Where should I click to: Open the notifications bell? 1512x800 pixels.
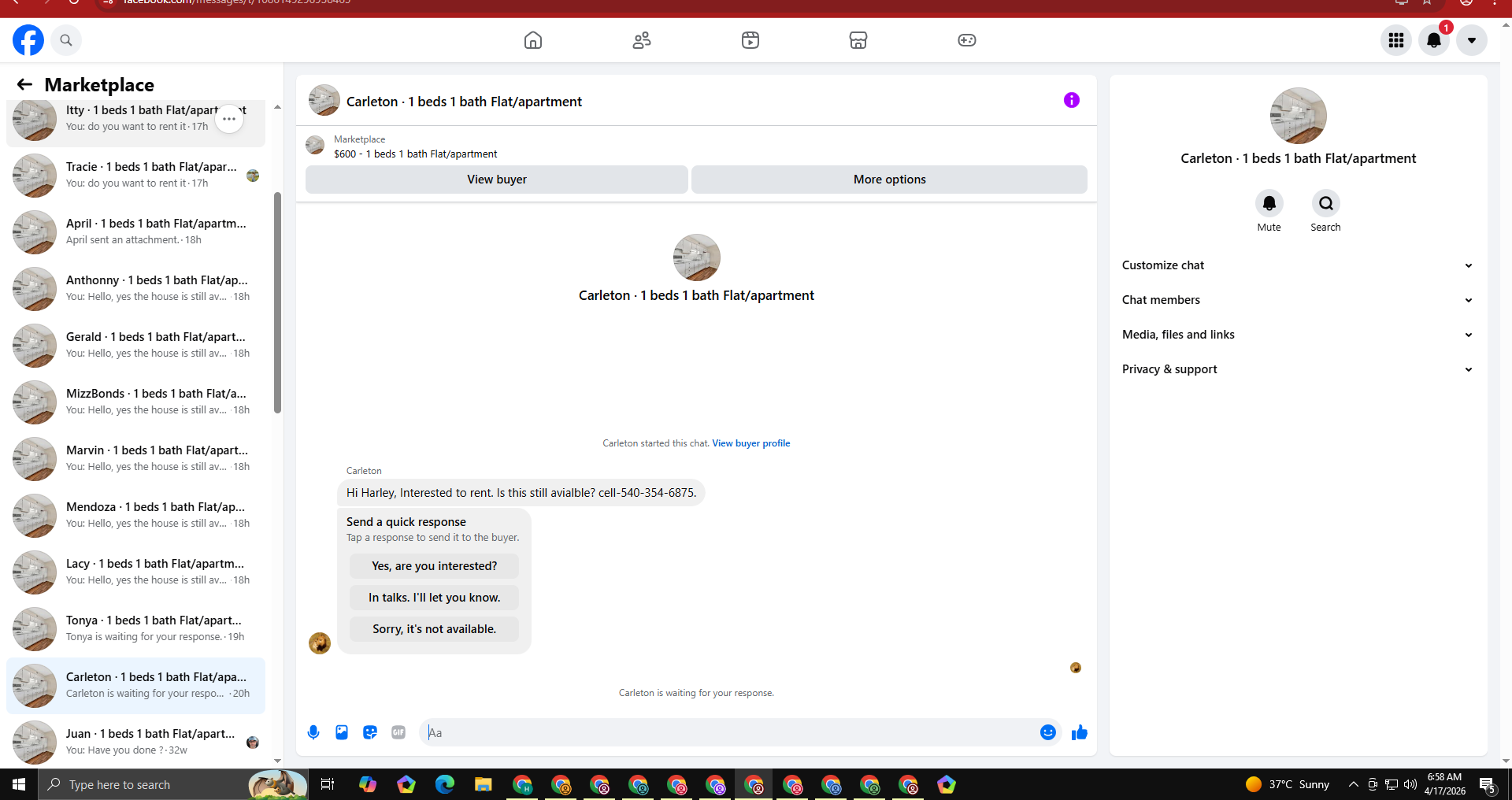pos(1434,40)
